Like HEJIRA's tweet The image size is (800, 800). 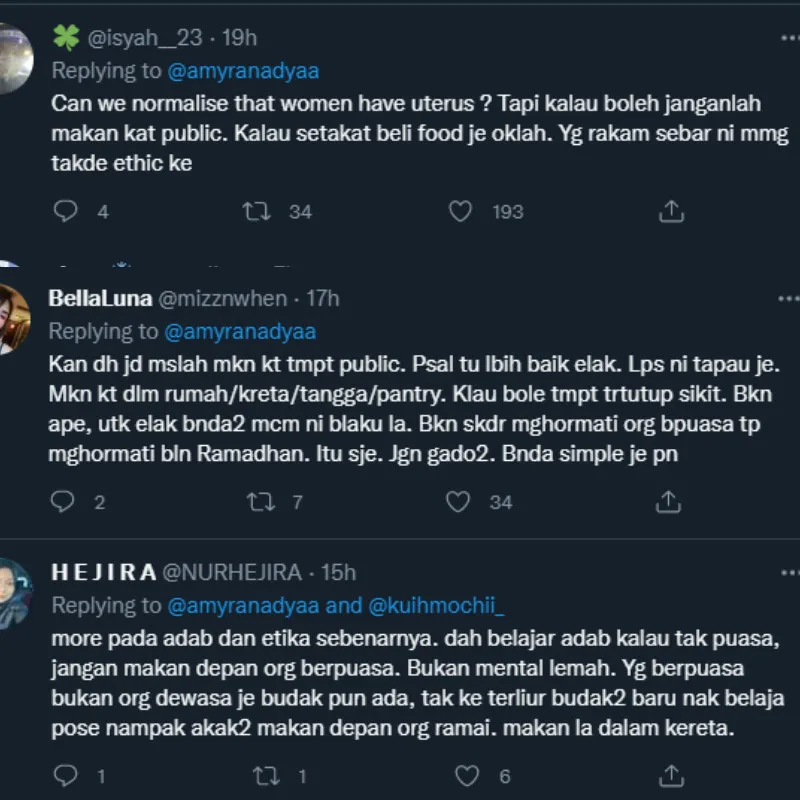point(466,775)
